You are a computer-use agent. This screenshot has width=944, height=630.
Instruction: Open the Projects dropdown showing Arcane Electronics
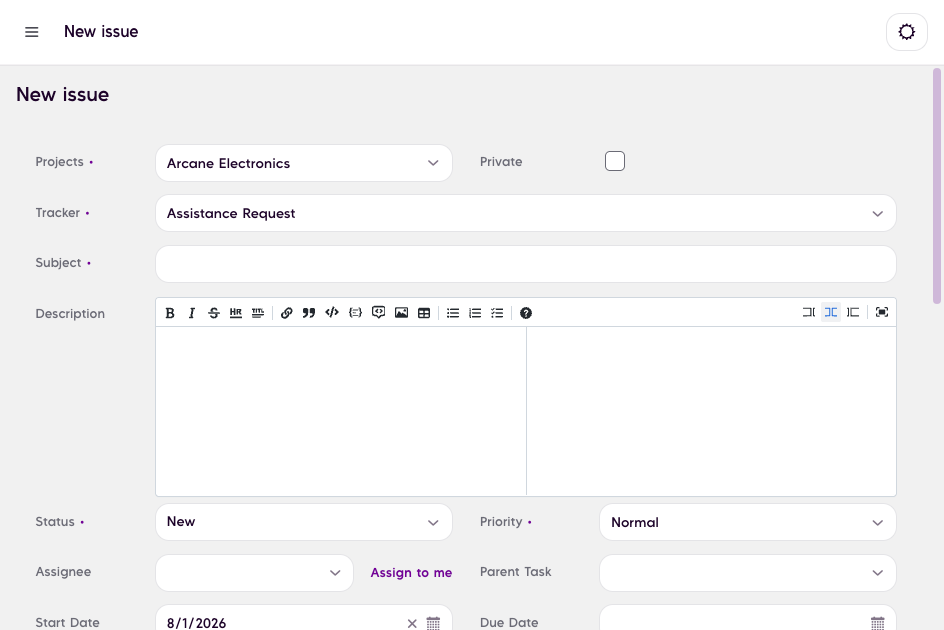coord(303,163)
